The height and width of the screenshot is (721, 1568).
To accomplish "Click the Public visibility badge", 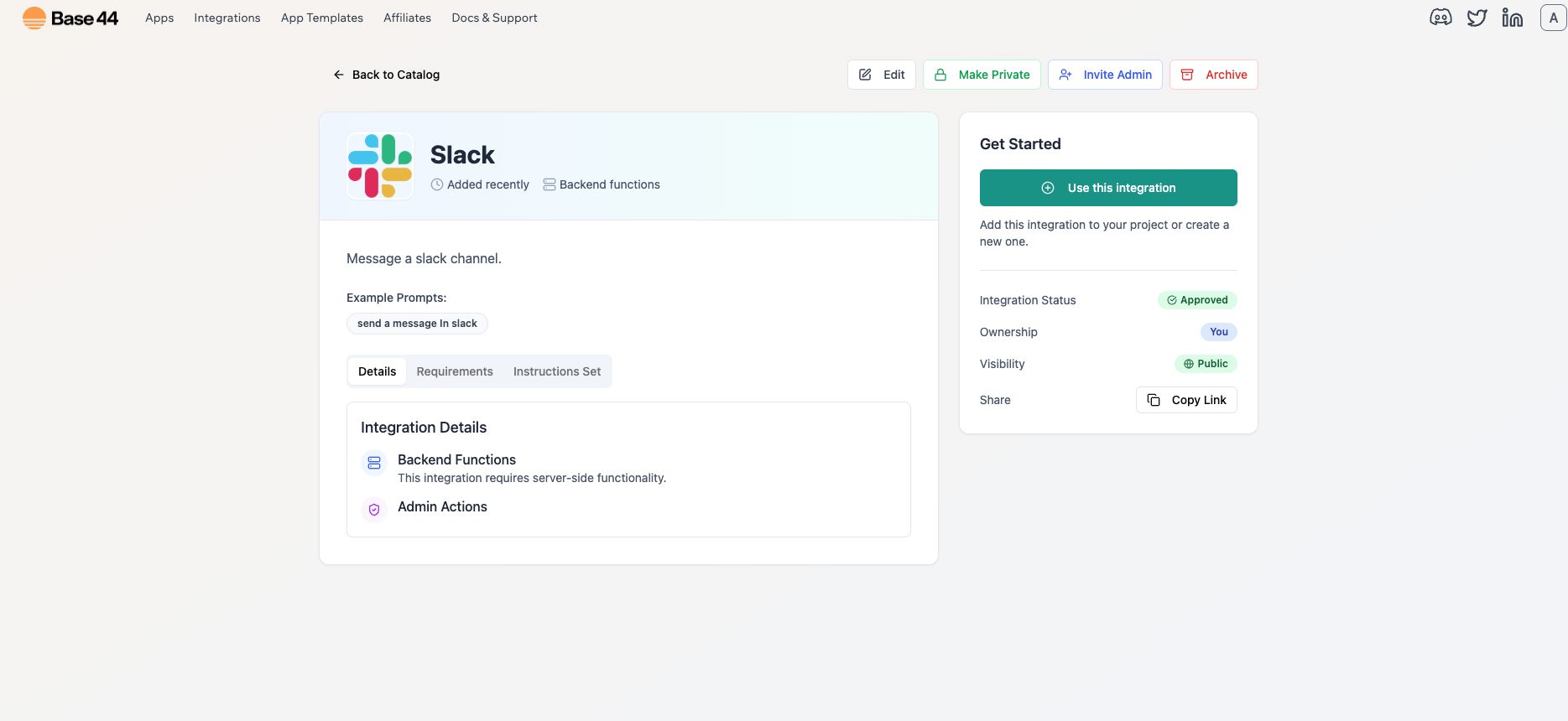I will coord(1206,364).
